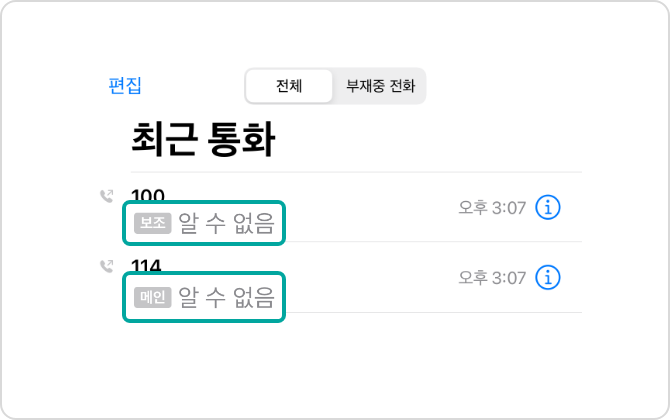670x420 pixels.
Task: Click outgoing call icon beside 100
Action: point(107,196)
